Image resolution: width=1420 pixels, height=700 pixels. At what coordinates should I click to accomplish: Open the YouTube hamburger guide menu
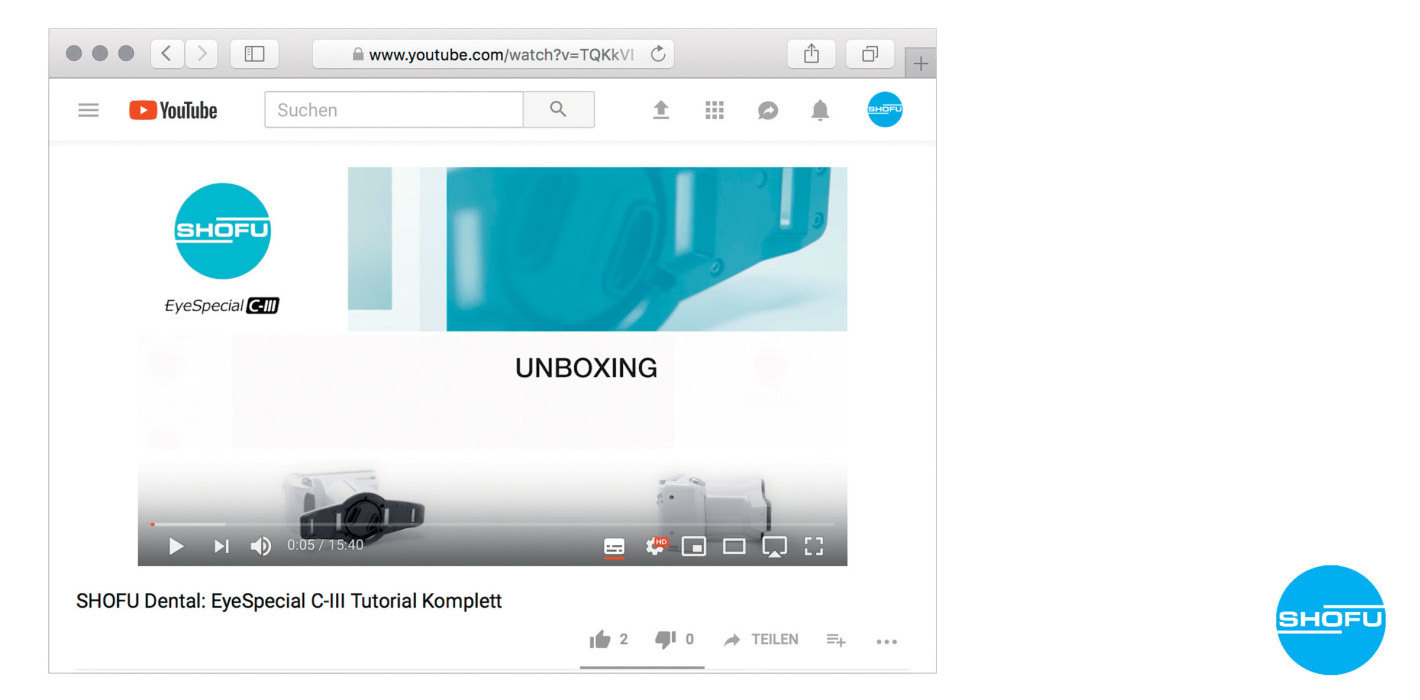coord(88,110)
